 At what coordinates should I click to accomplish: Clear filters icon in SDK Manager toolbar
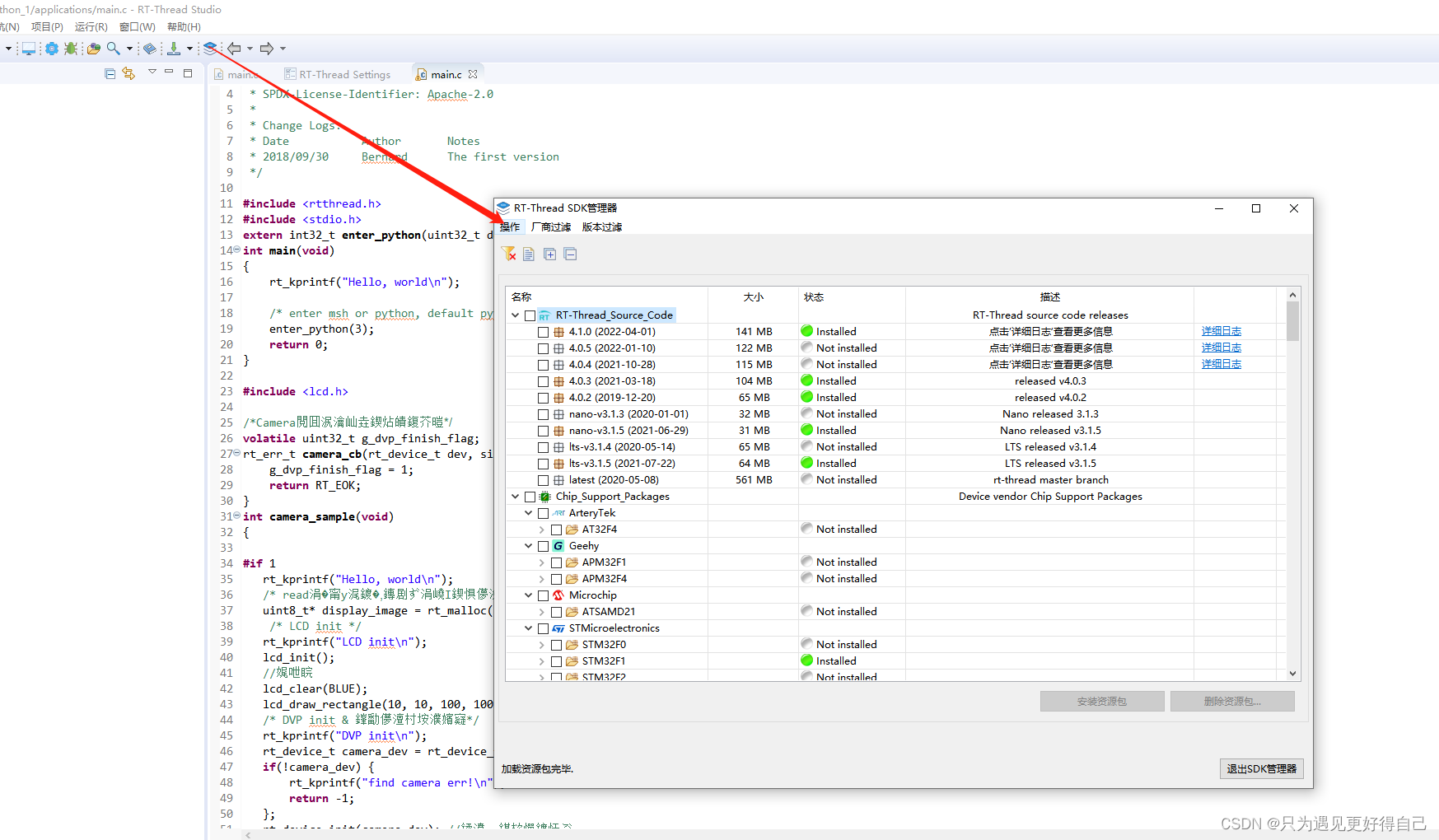(508, 254)
